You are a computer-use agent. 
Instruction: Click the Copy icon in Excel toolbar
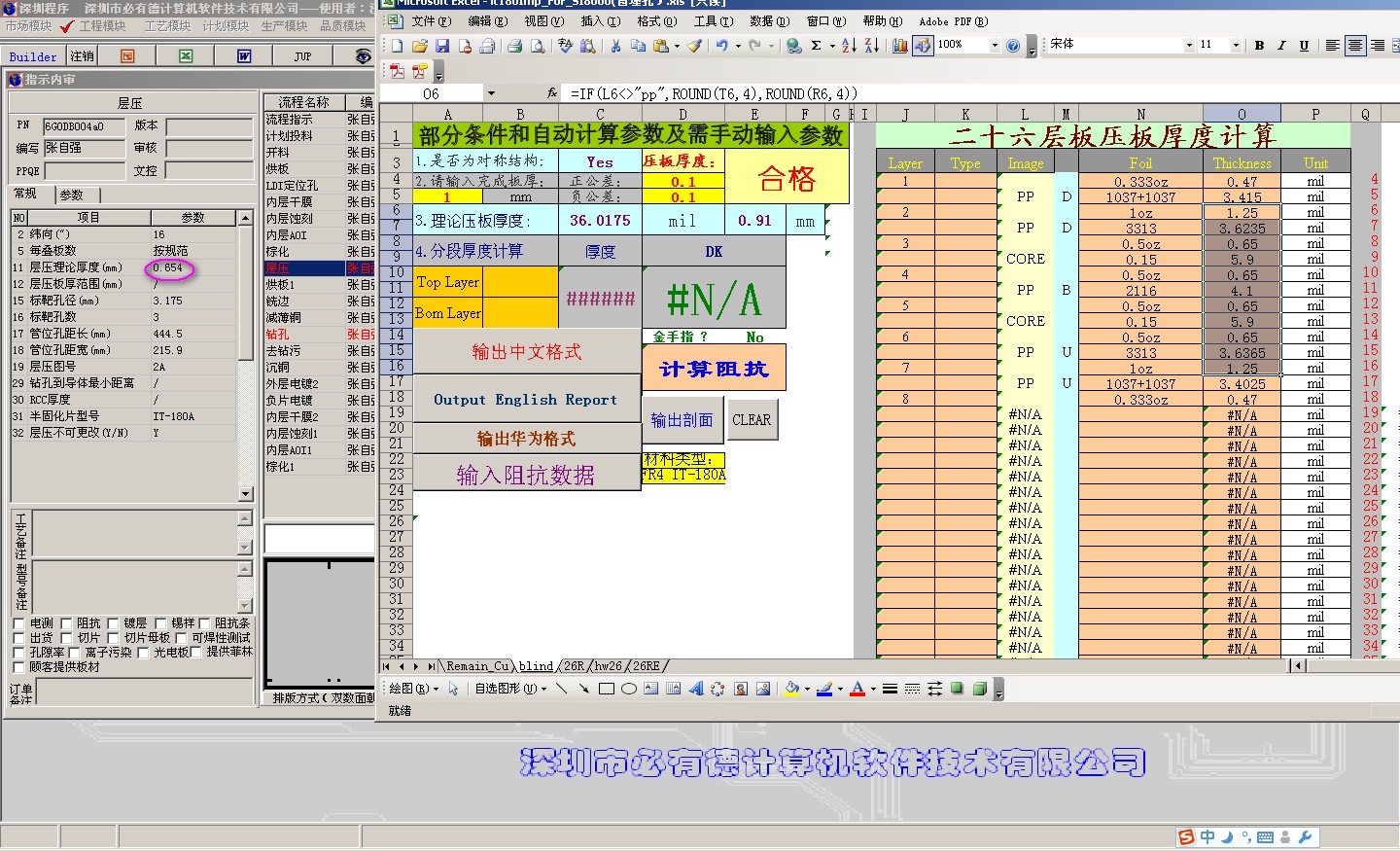pyautogui.click(x=638, y=45)
